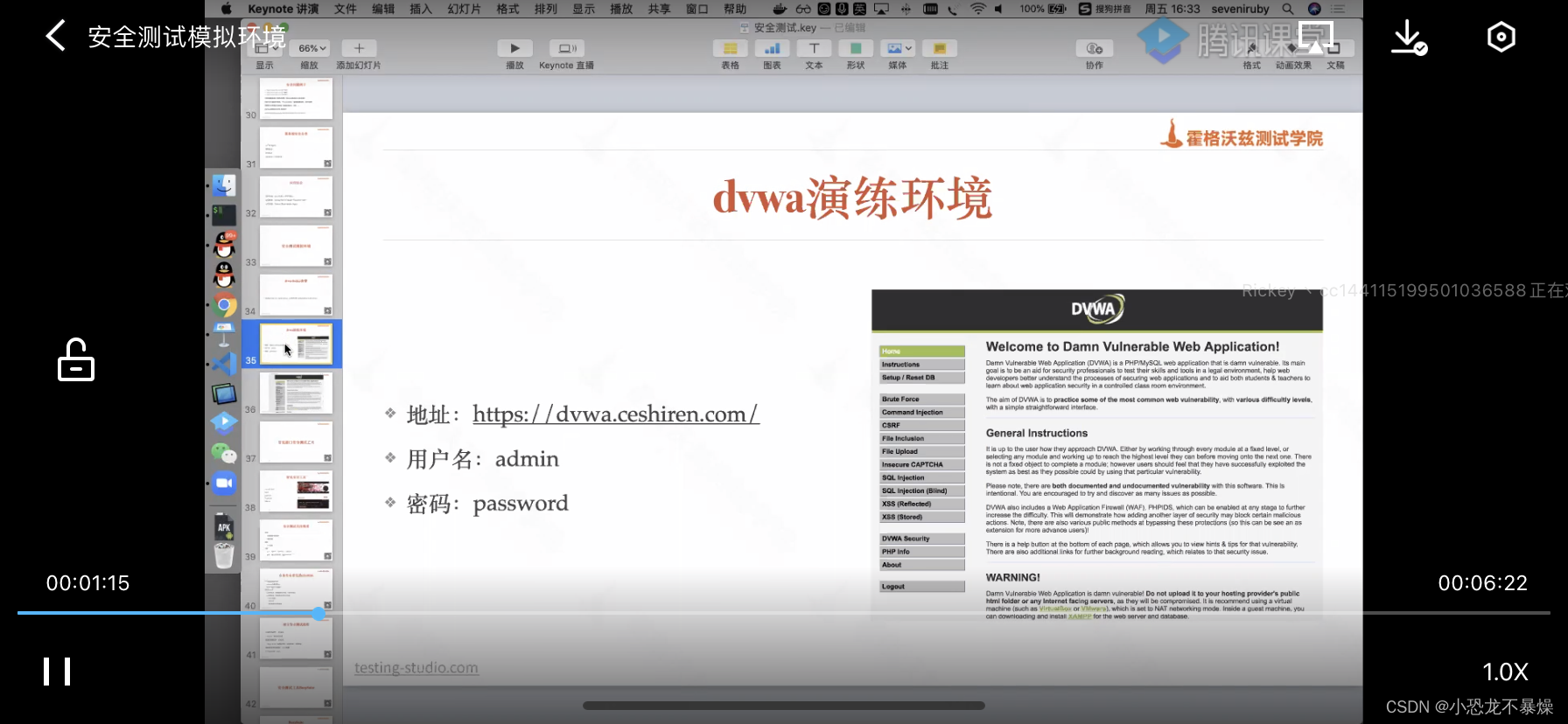This screenshot has width=1568, height=724.
Task: Click the testing-studio.com footer link
Action: (x=416, y=668)
